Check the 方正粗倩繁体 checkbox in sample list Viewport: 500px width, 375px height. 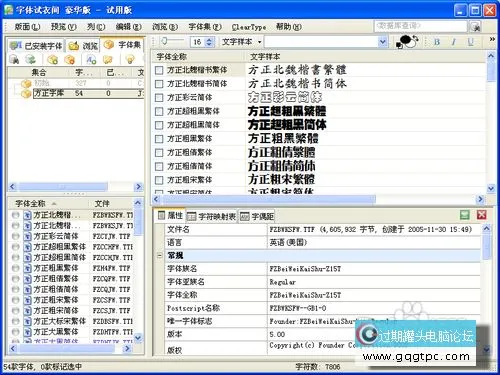159,153
